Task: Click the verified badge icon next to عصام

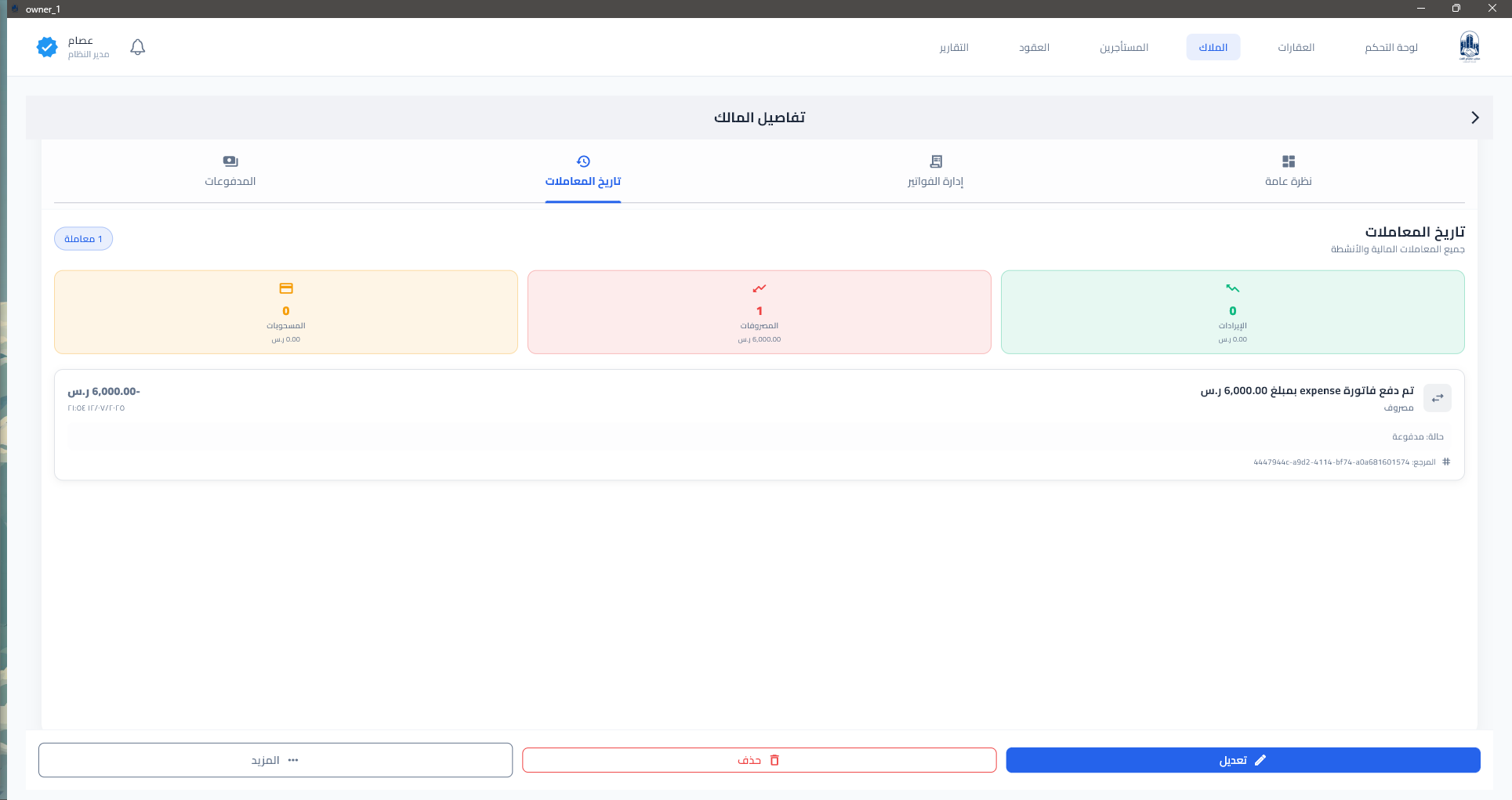Action: coord(47,47)
